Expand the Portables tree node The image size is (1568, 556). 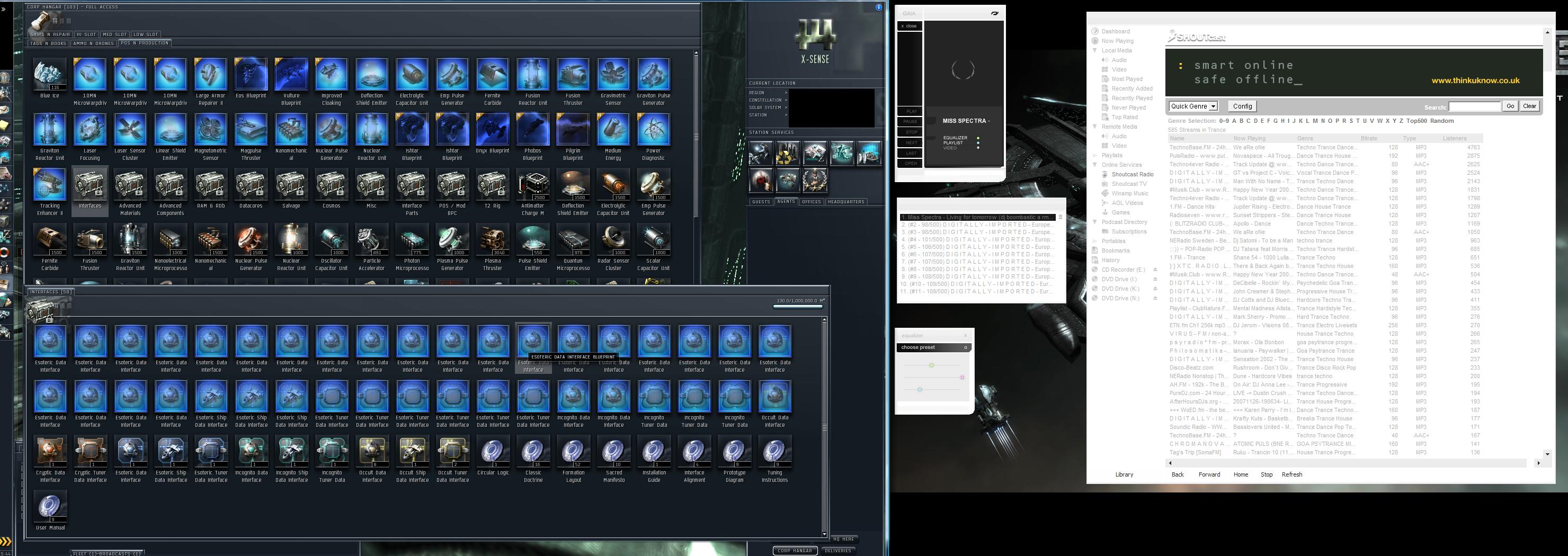point(1095,241)
